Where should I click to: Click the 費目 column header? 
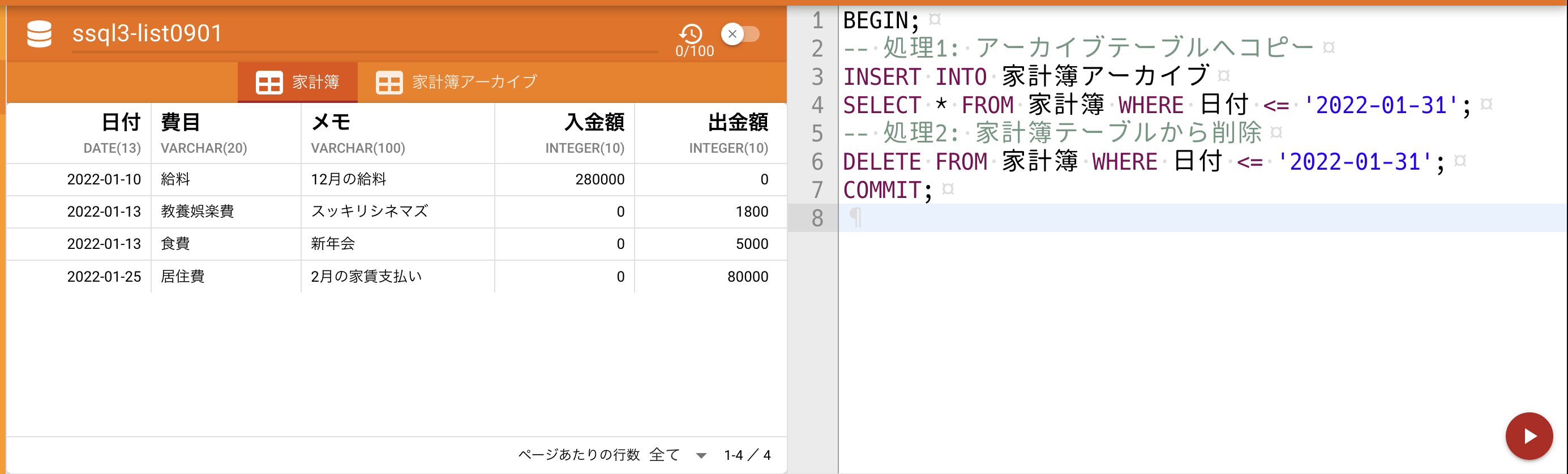tap(226, 133)
